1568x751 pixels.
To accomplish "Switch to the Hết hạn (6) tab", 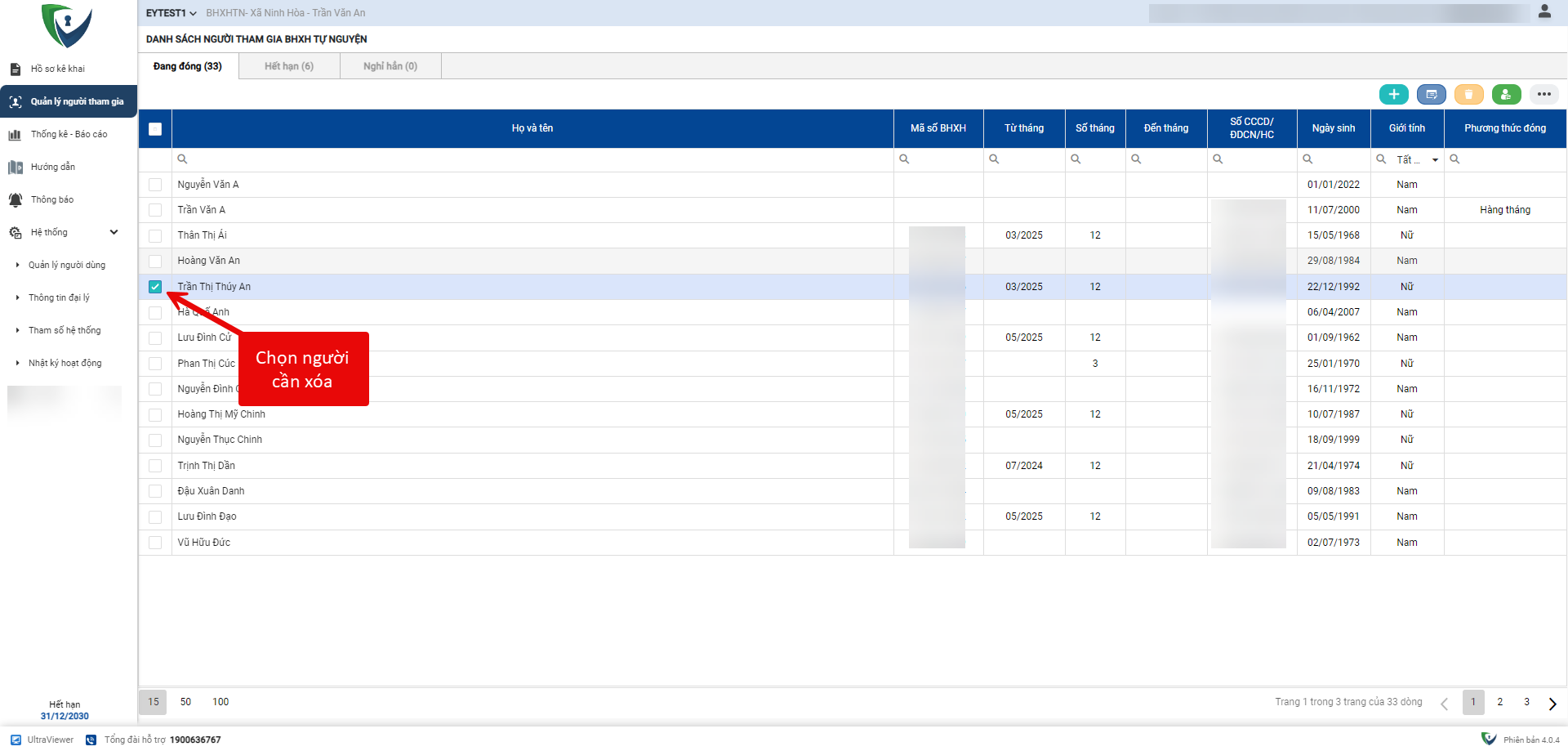I will pyautogui.click(x=289, y=66).
